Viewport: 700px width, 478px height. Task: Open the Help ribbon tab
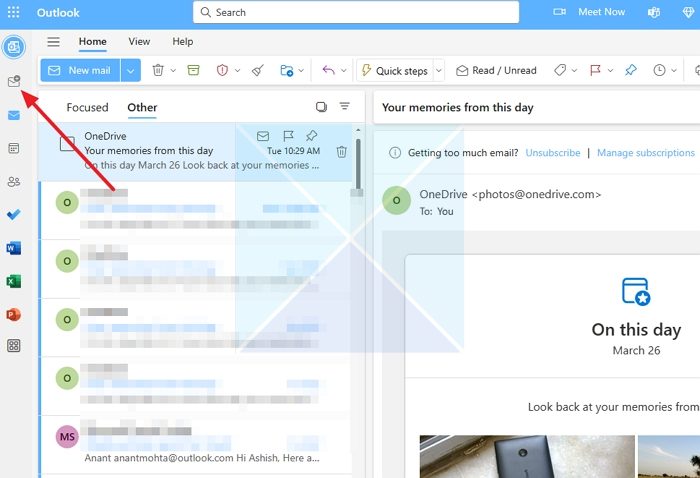tap(183, 42)
